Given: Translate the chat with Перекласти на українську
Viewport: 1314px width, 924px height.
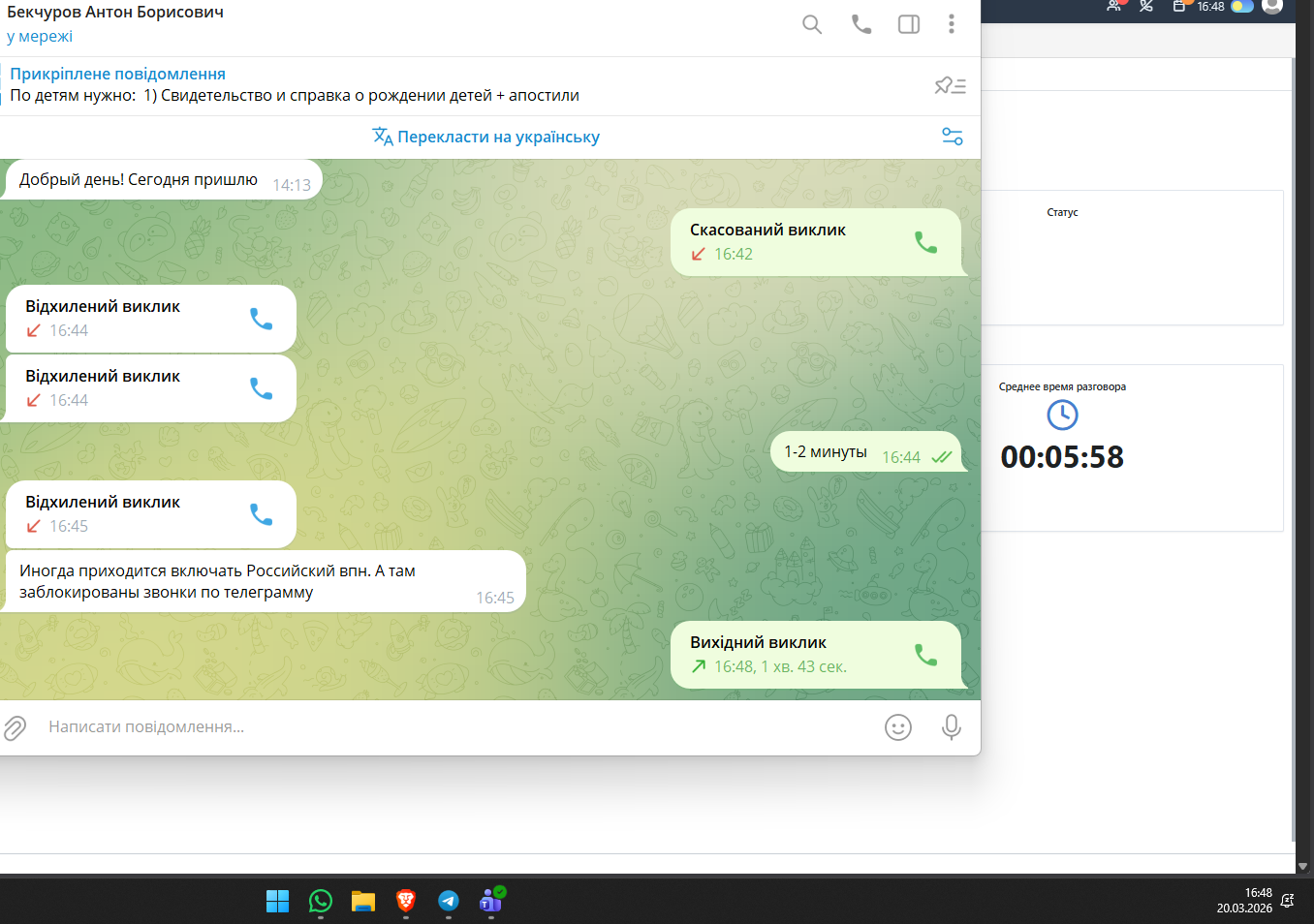Looking at the screenshot, I should pos(486,137).
